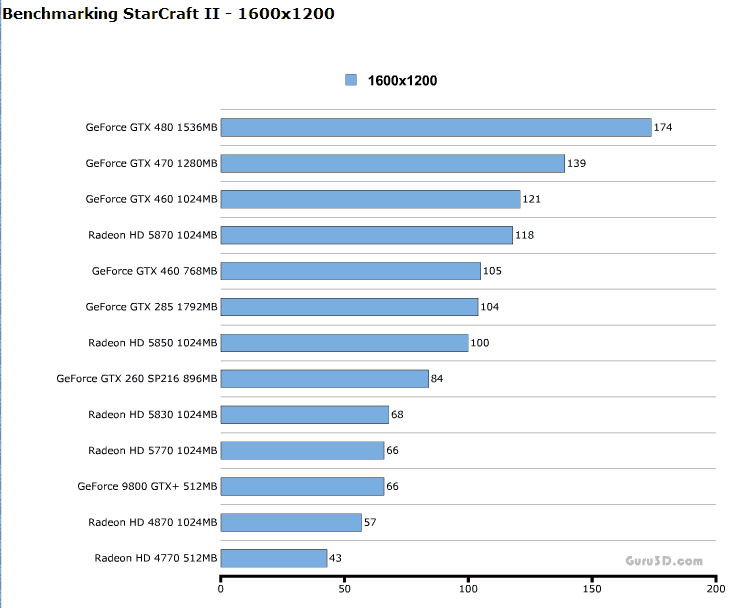Select the Radeon HD 4770 512MB bar
The width and height of the screenshot is (744, 608).
point(274,558)
